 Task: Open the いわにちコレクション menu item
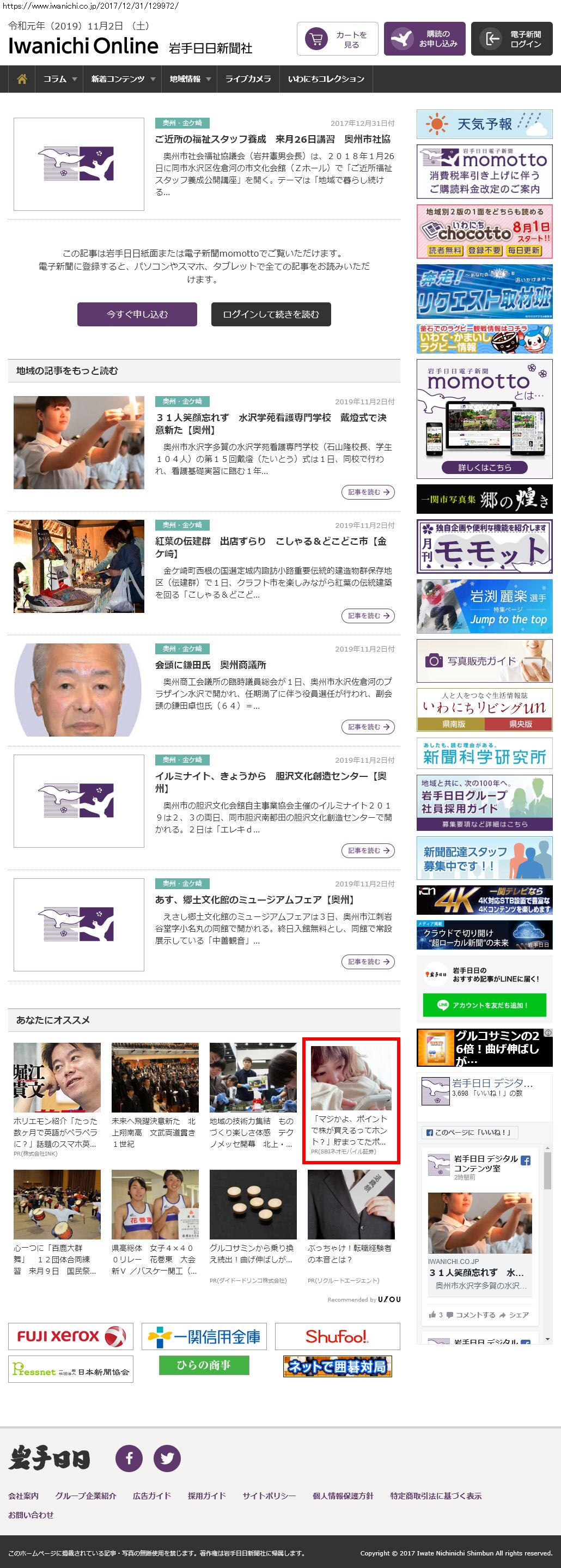(326, 79)
